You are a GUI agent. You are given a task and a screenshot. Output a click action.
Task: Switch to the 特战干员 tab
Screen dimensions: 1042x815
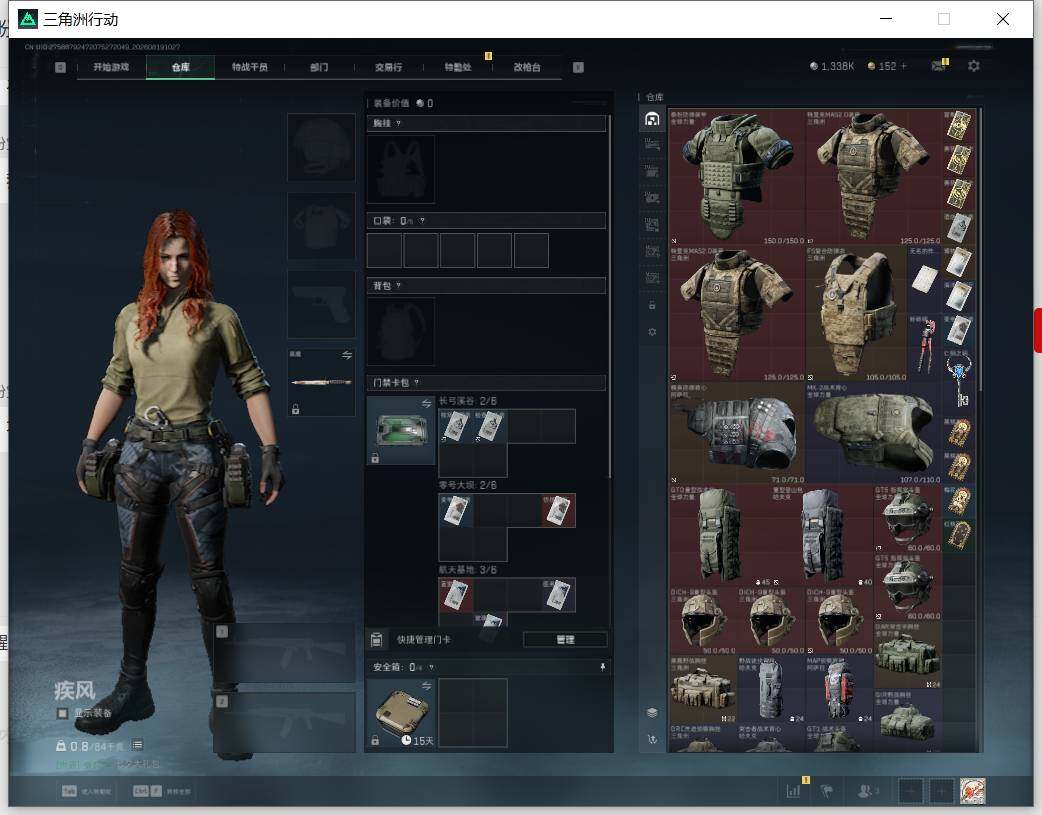tap(249, 67)
